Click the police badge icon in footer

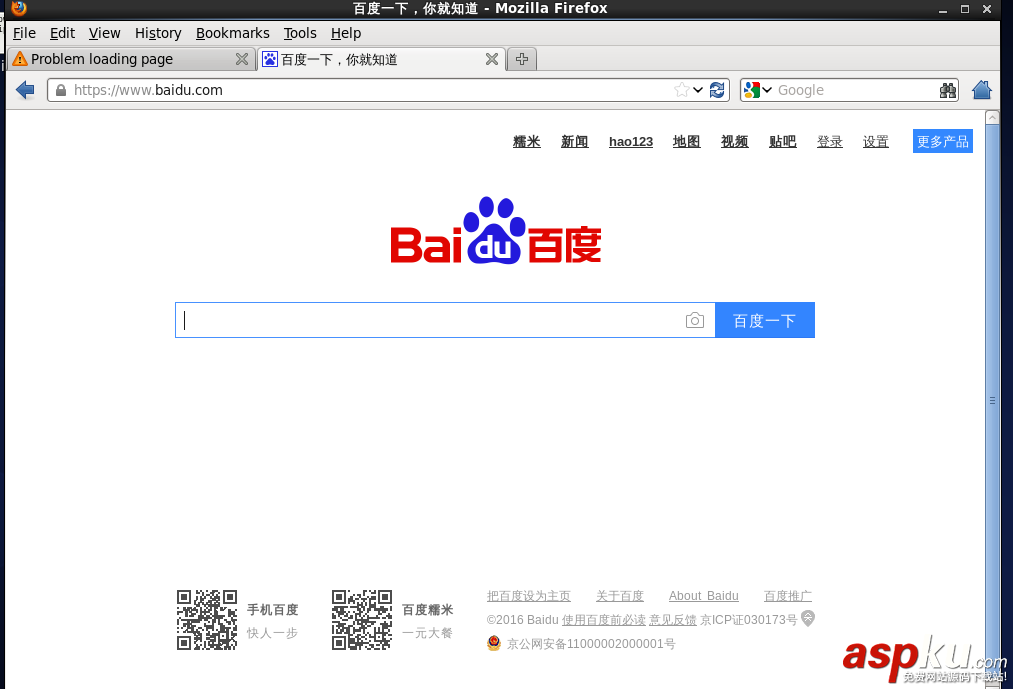[x=494, y=643]
